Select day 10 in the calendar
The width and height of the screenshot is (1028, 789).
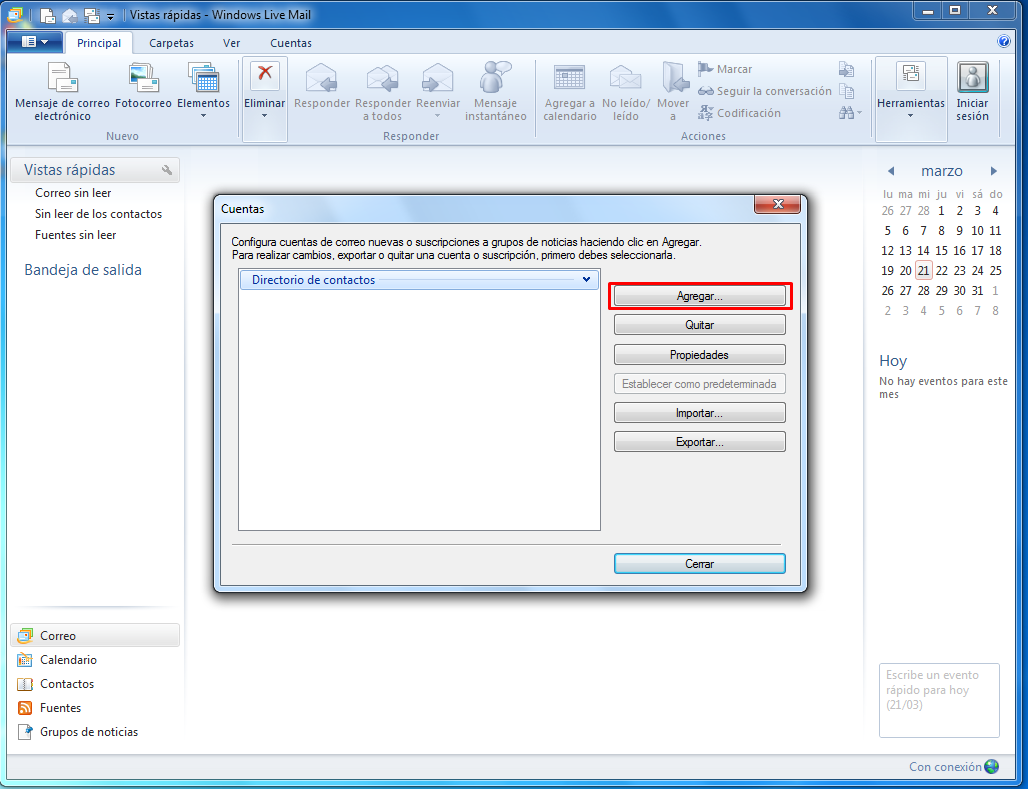pos(978,231)
